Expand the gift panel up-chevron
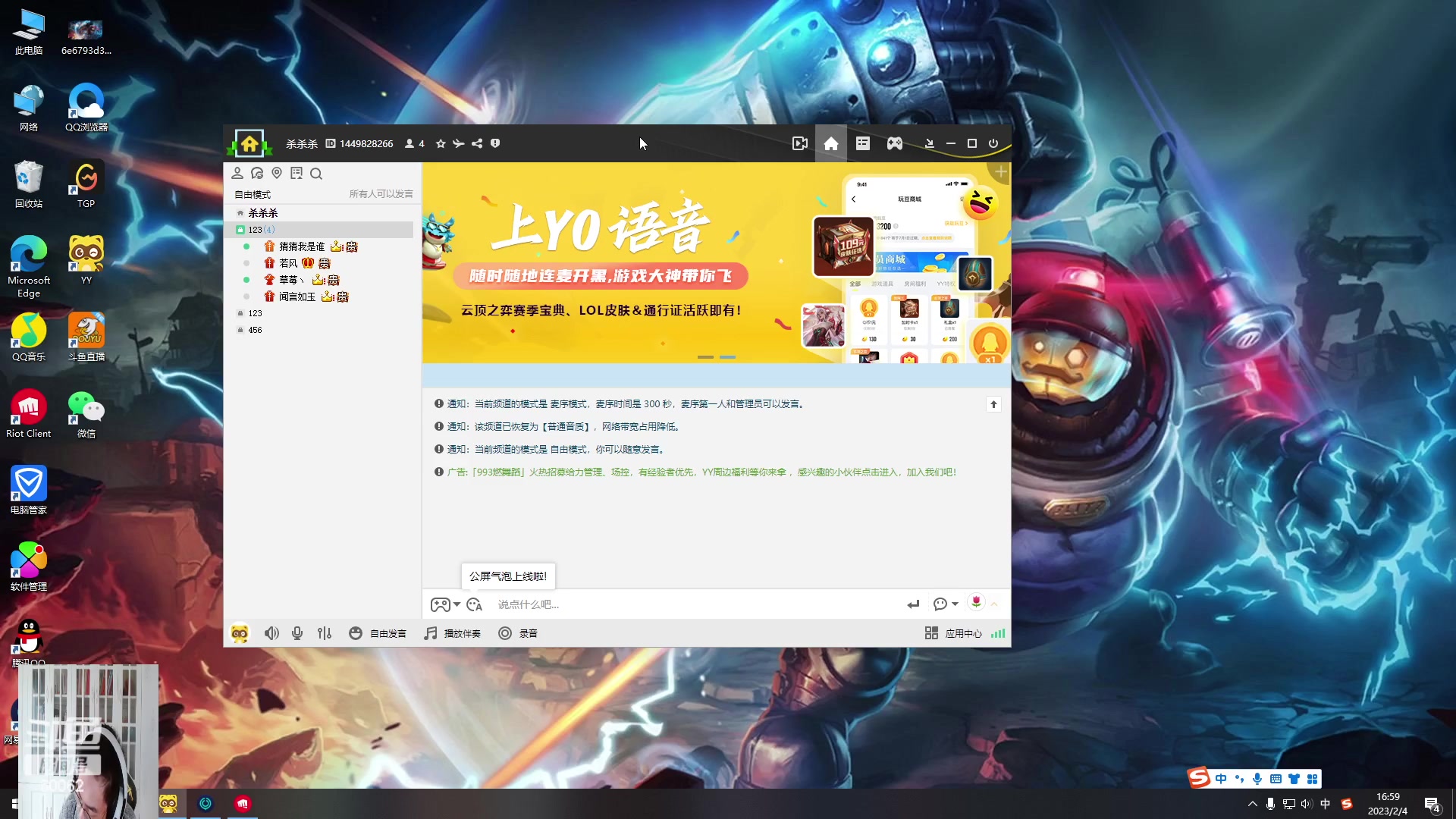This screenshot has height=819, width=1456. click(994, 604)
